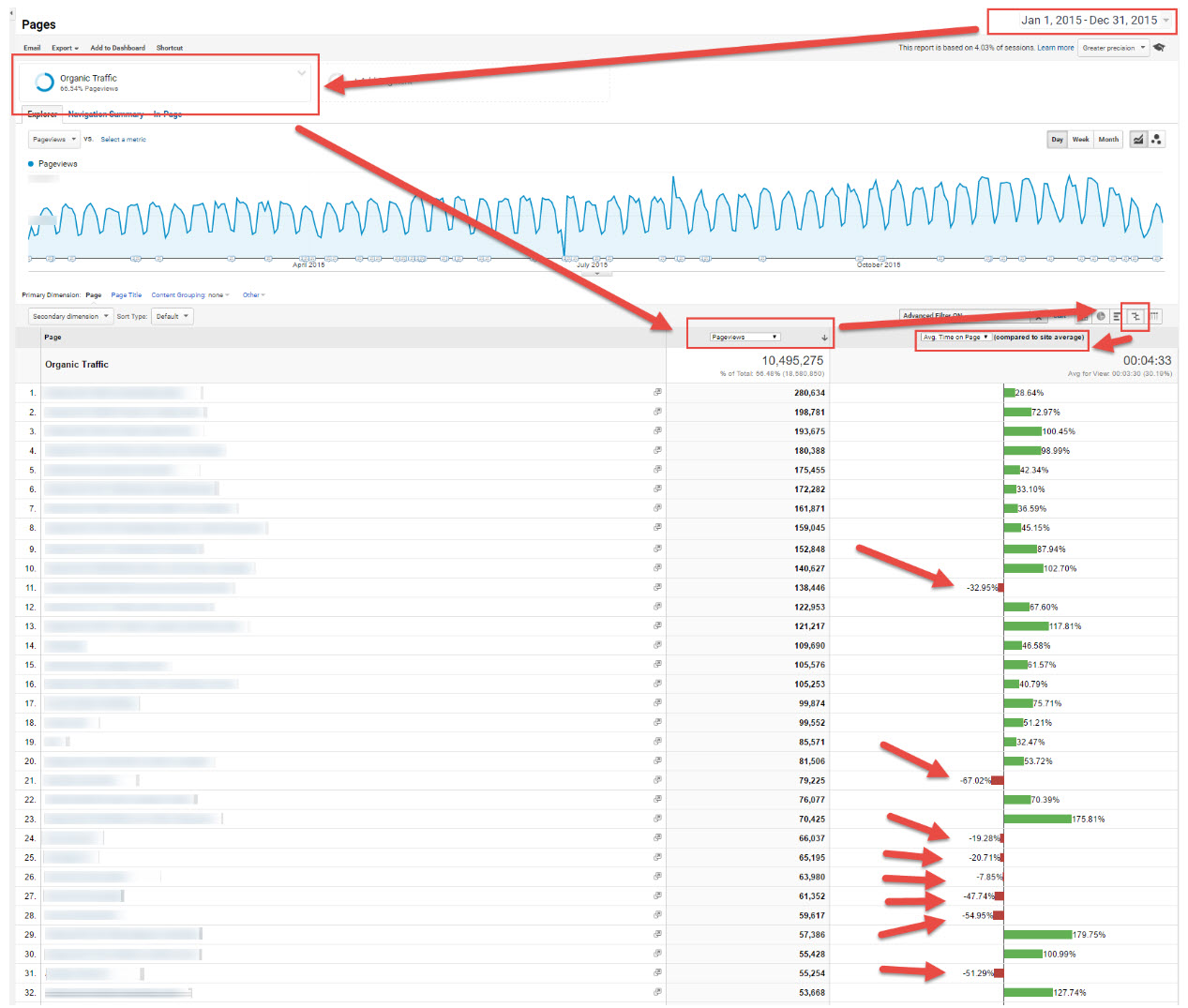Set graph interval to Month
The height and width of the screenshot is (1008, 1188).
pyautogui.click(x=1108, y=140)
